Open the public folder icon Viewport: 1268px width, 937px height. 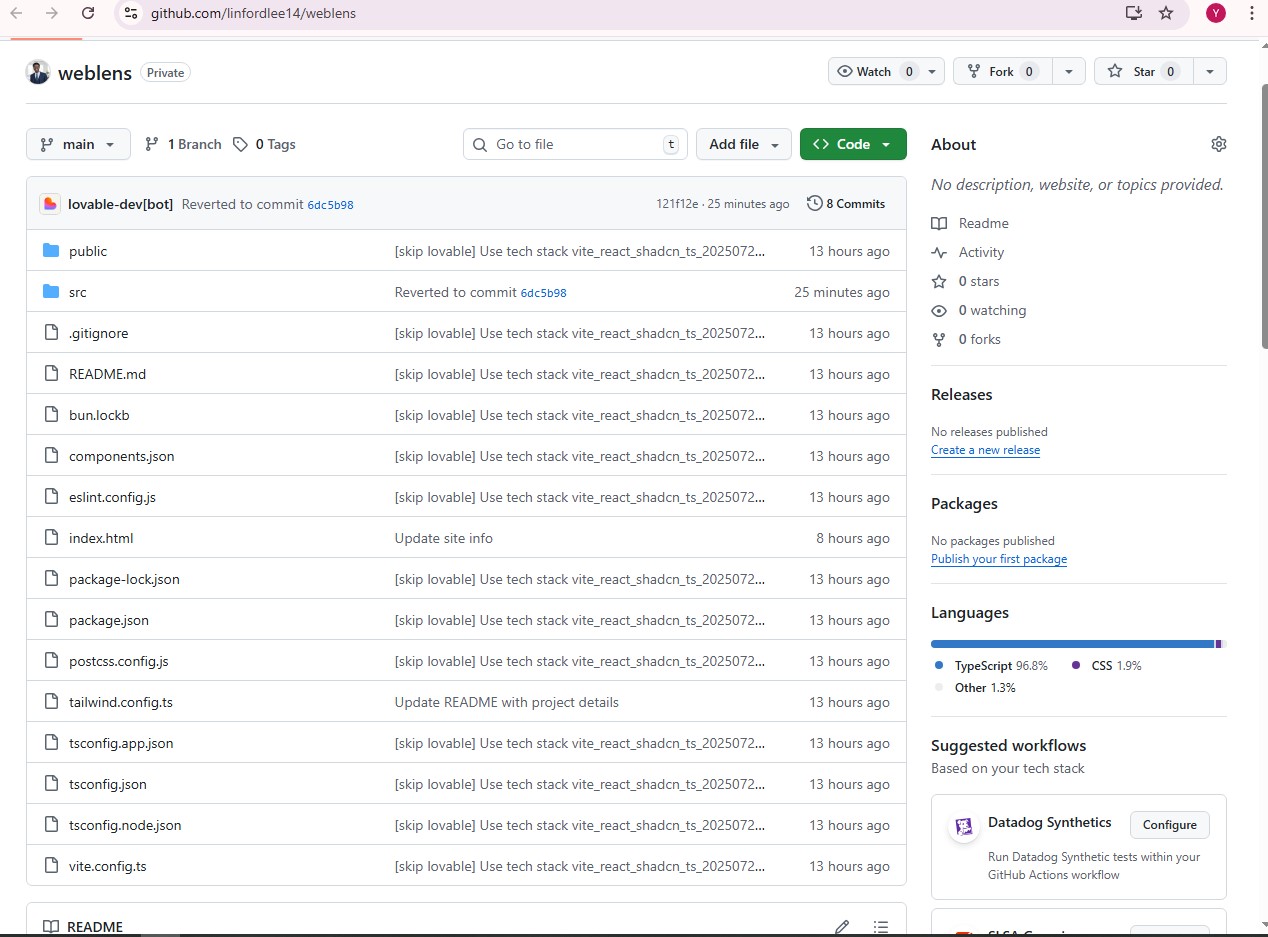pyautogui.click(x=51, y=251)
